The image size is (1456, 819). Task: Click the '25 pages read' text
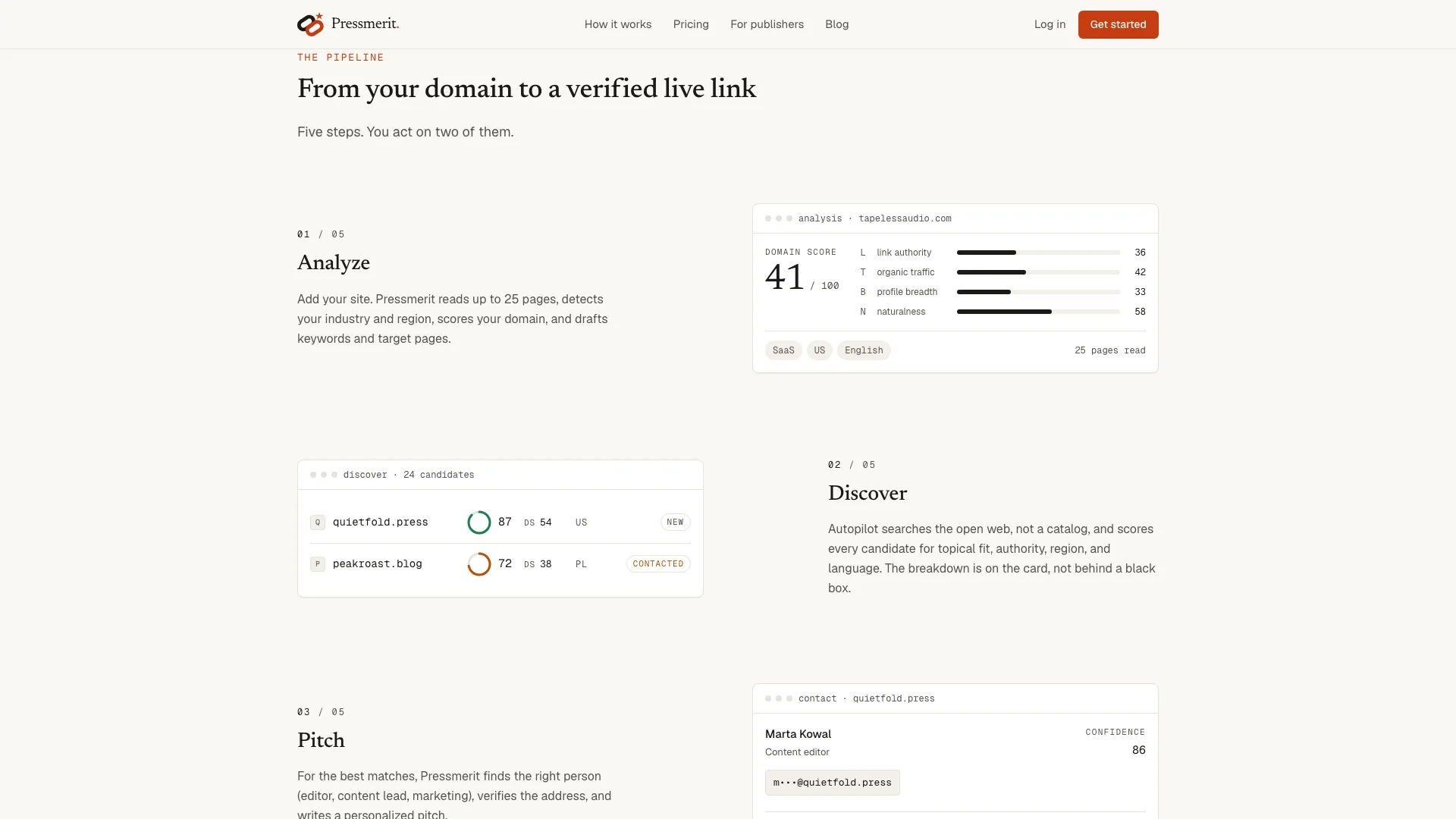(1110, 350)
